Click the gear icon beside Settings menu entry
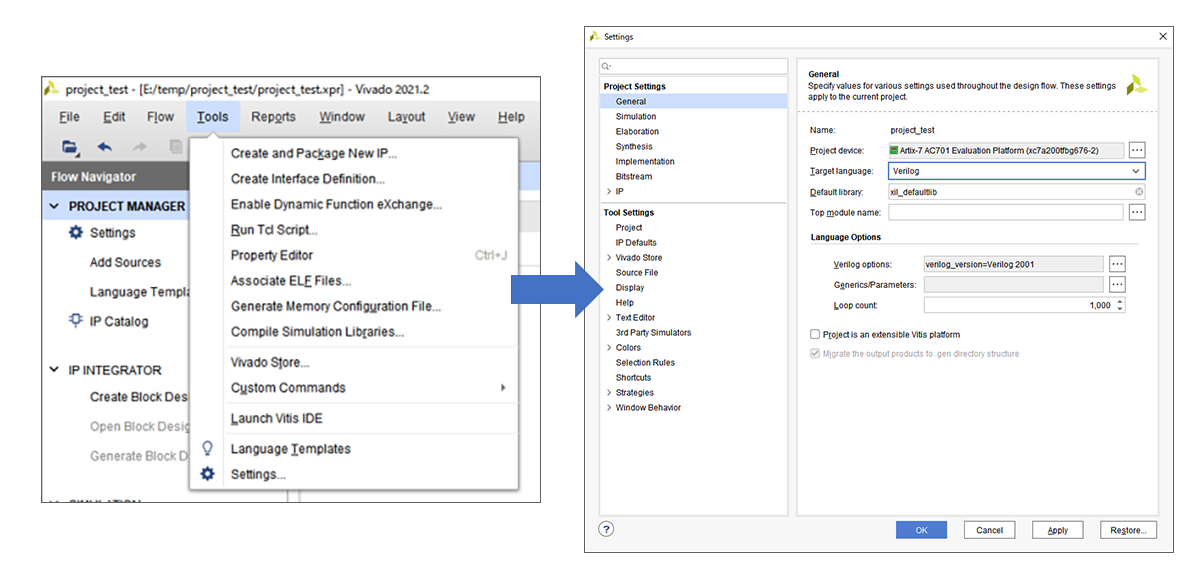The width and height of the screenshot is (1200, 579). click(208, 474)
